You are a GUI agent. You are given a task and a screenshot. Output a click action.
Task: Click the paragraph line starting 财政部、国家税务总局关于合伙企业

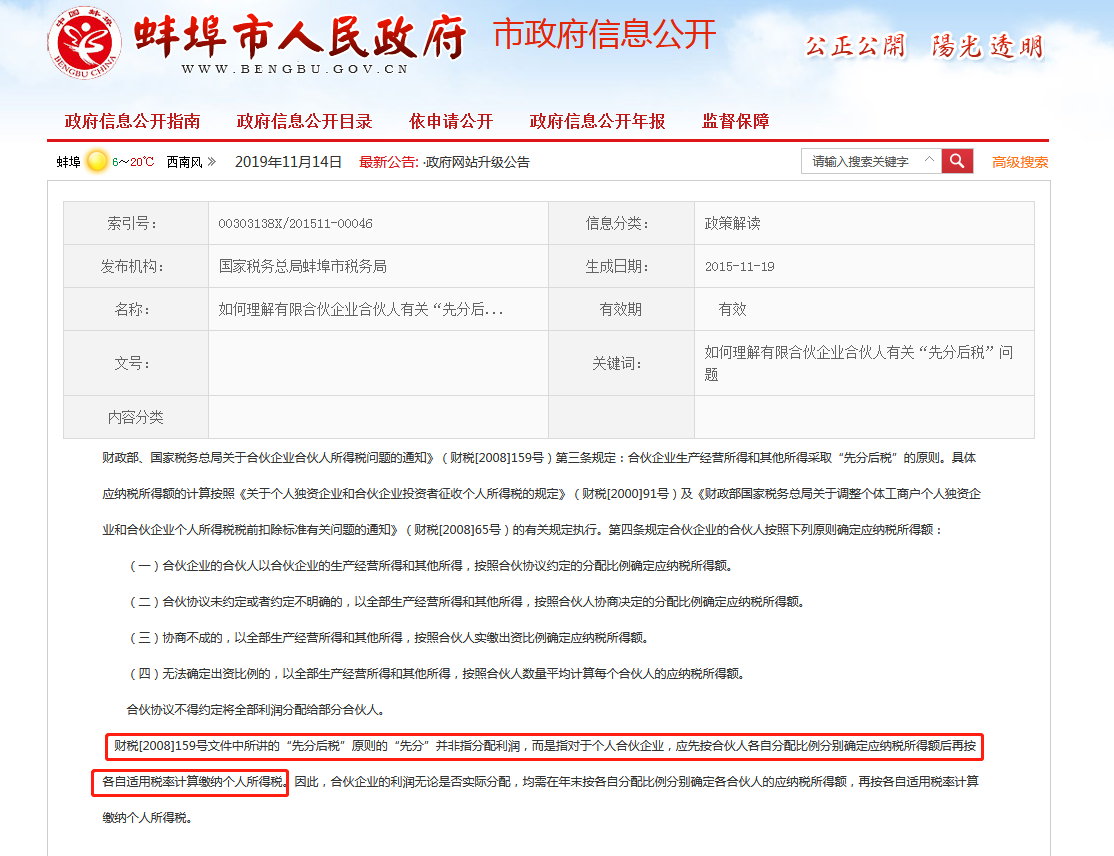click(539, 458)
